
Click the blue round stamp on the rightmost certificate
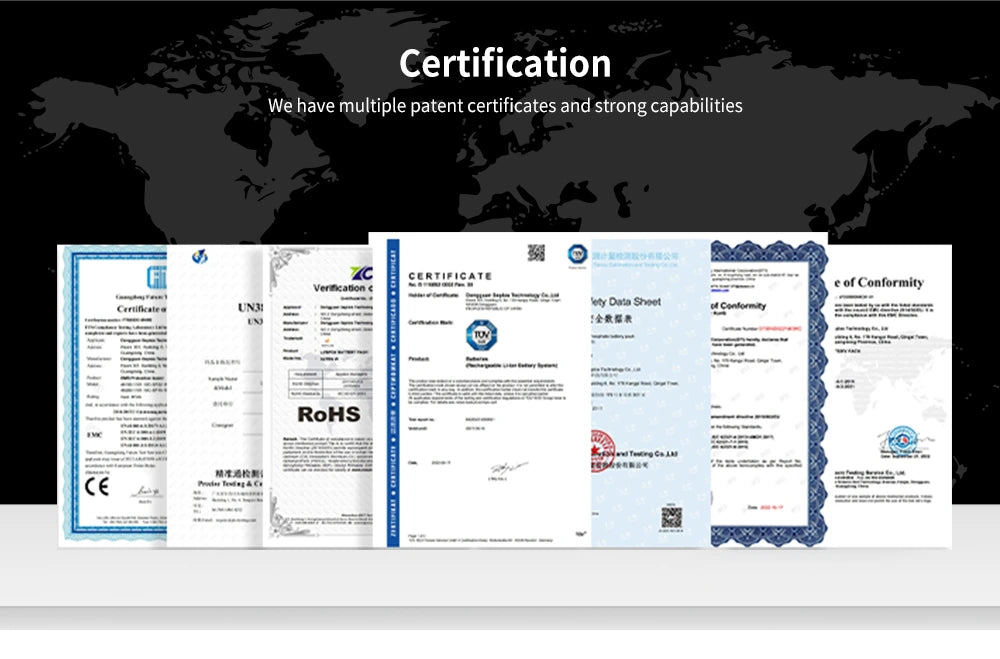pos(902,440)
